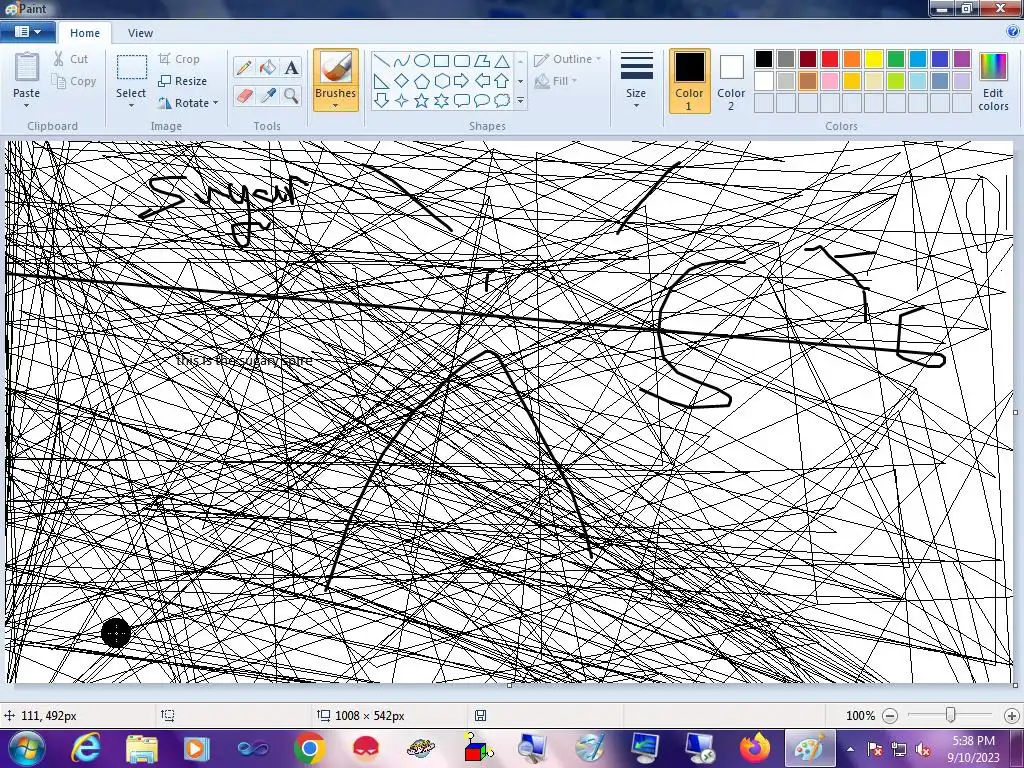Click the bottom-center canvas resize handle
The width and height of the screenshot is (1024, 768).
coord(509,685)
